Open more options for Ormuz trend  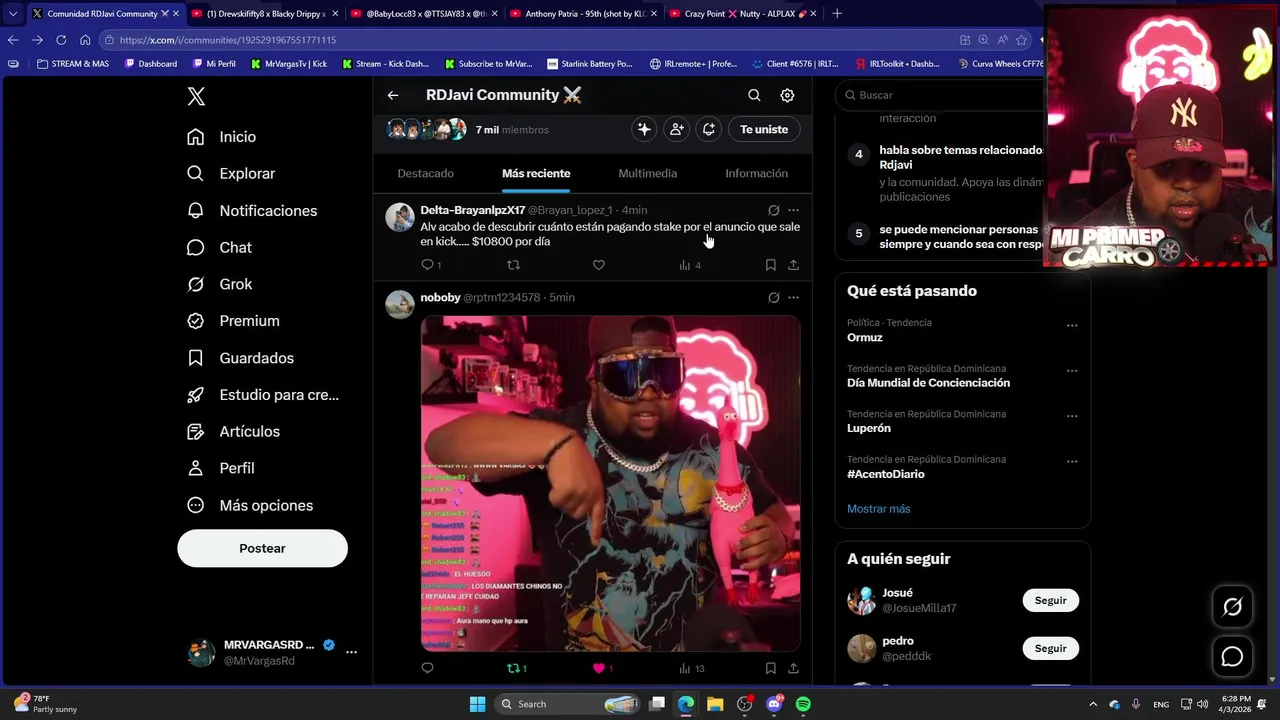click(x=1072, y=325)
